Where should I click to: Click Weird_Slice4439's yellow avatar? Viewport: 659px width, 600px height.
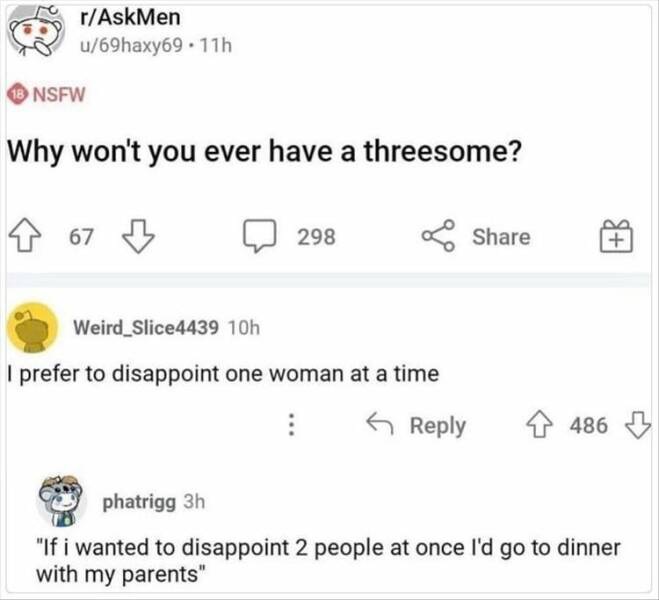click(32, 328)
